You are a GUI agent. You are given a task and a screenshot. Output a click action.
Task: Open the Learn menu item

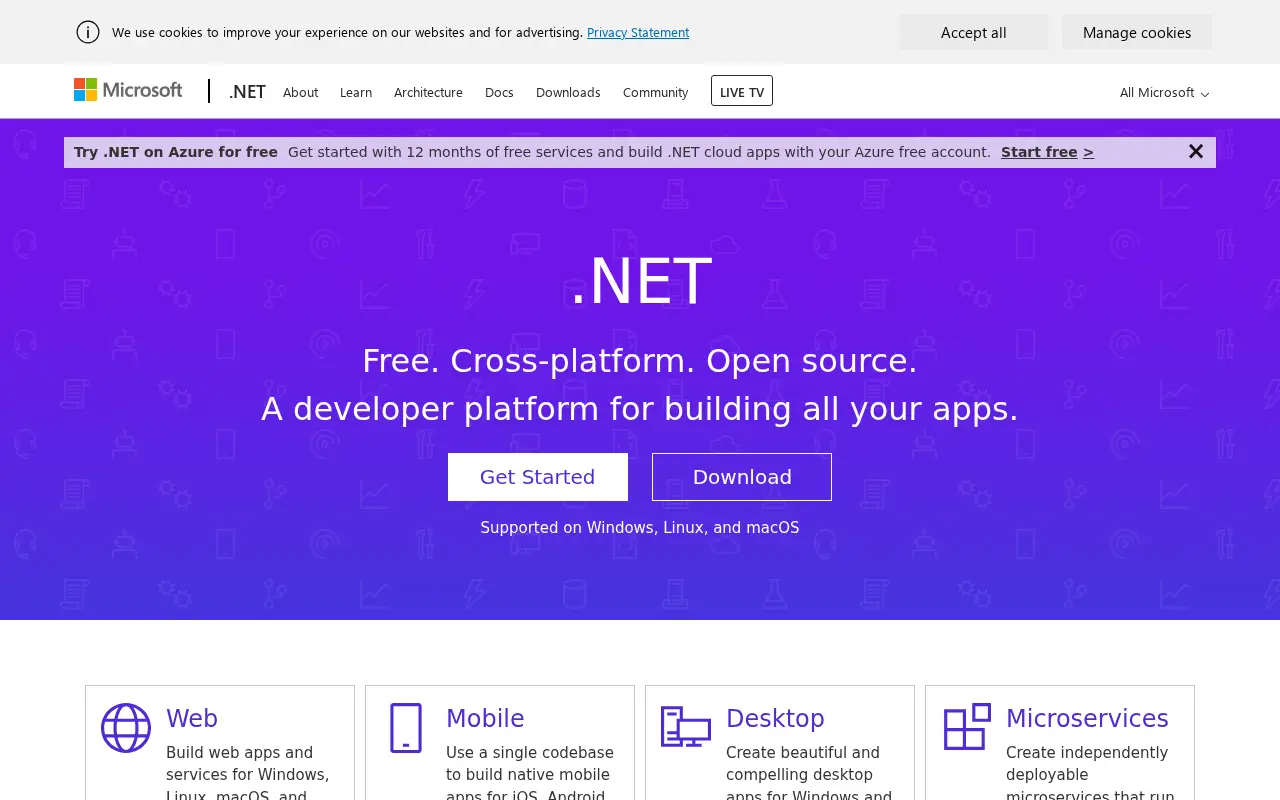356,92
